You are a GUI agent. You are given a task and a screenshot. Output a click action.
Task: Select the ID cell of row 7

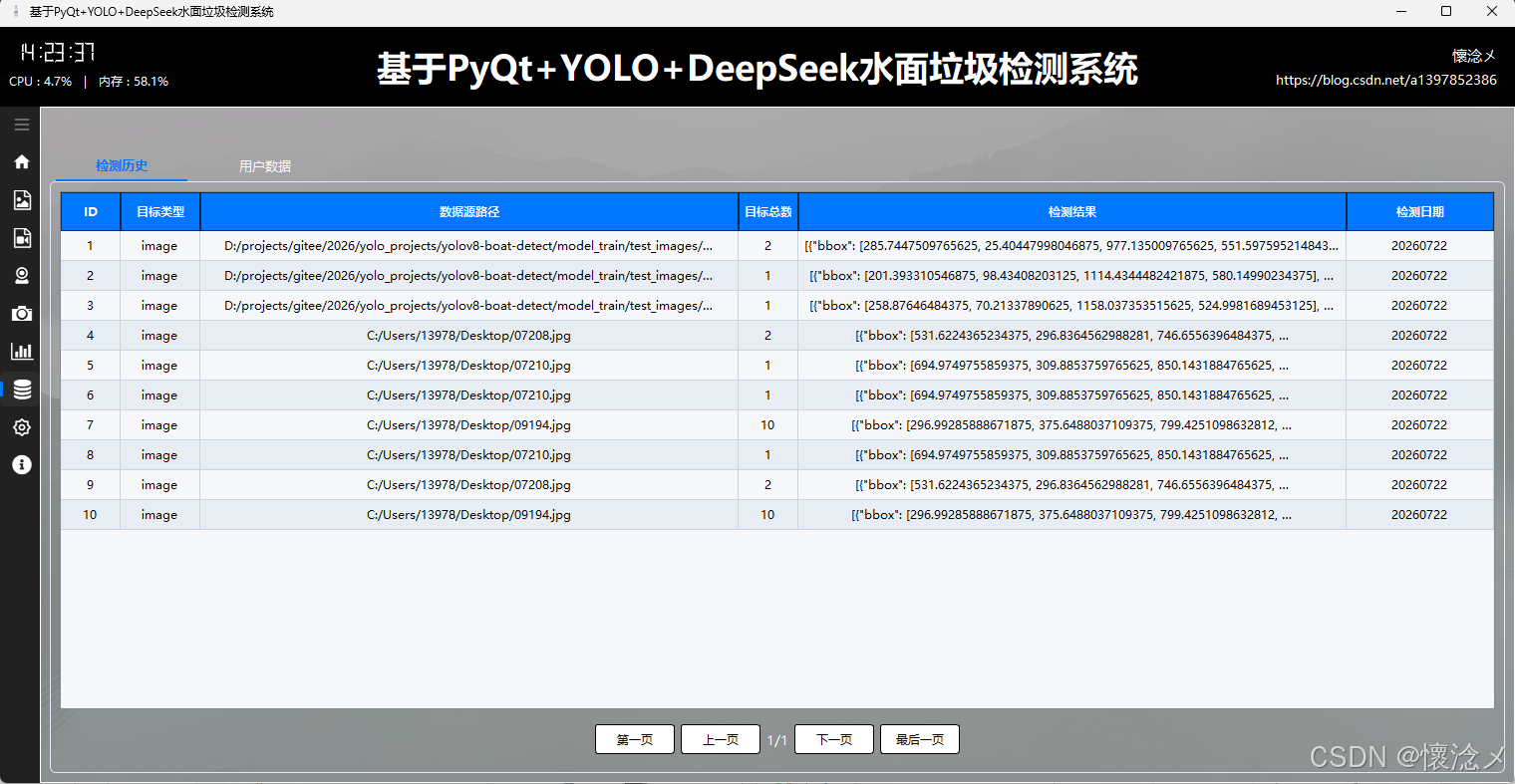91,425
